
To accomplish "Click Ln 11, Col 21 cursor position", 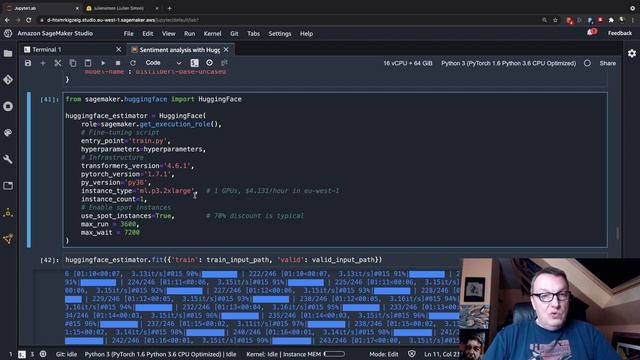I will click(442, 354).
